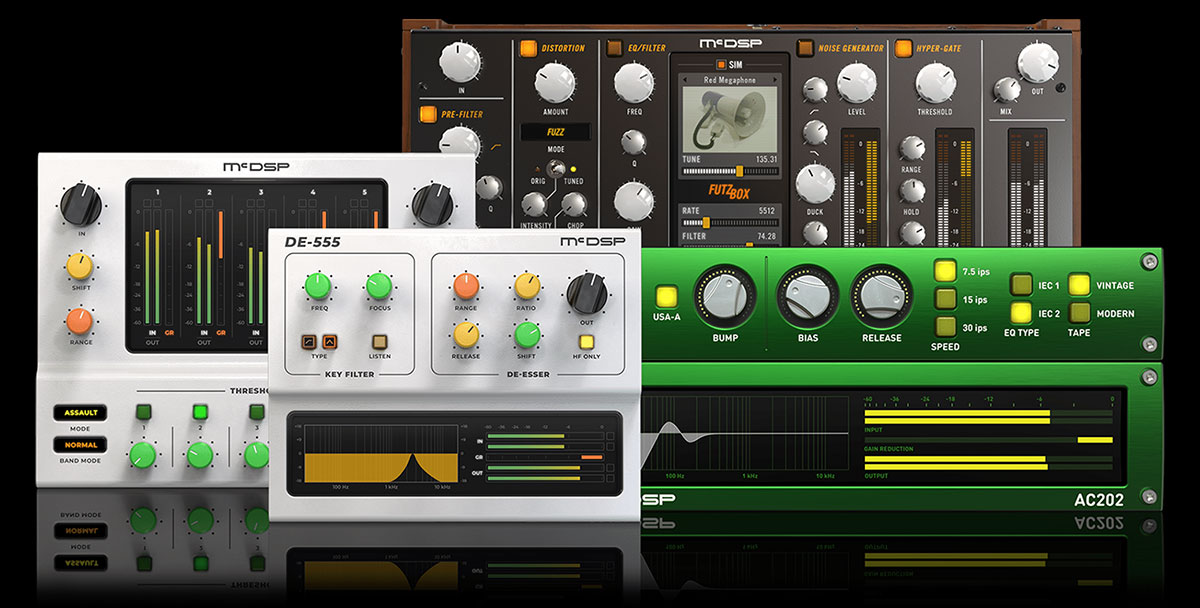
Task: Toggle the SIM button in FutzBox
Action: (x=720, y=64)
